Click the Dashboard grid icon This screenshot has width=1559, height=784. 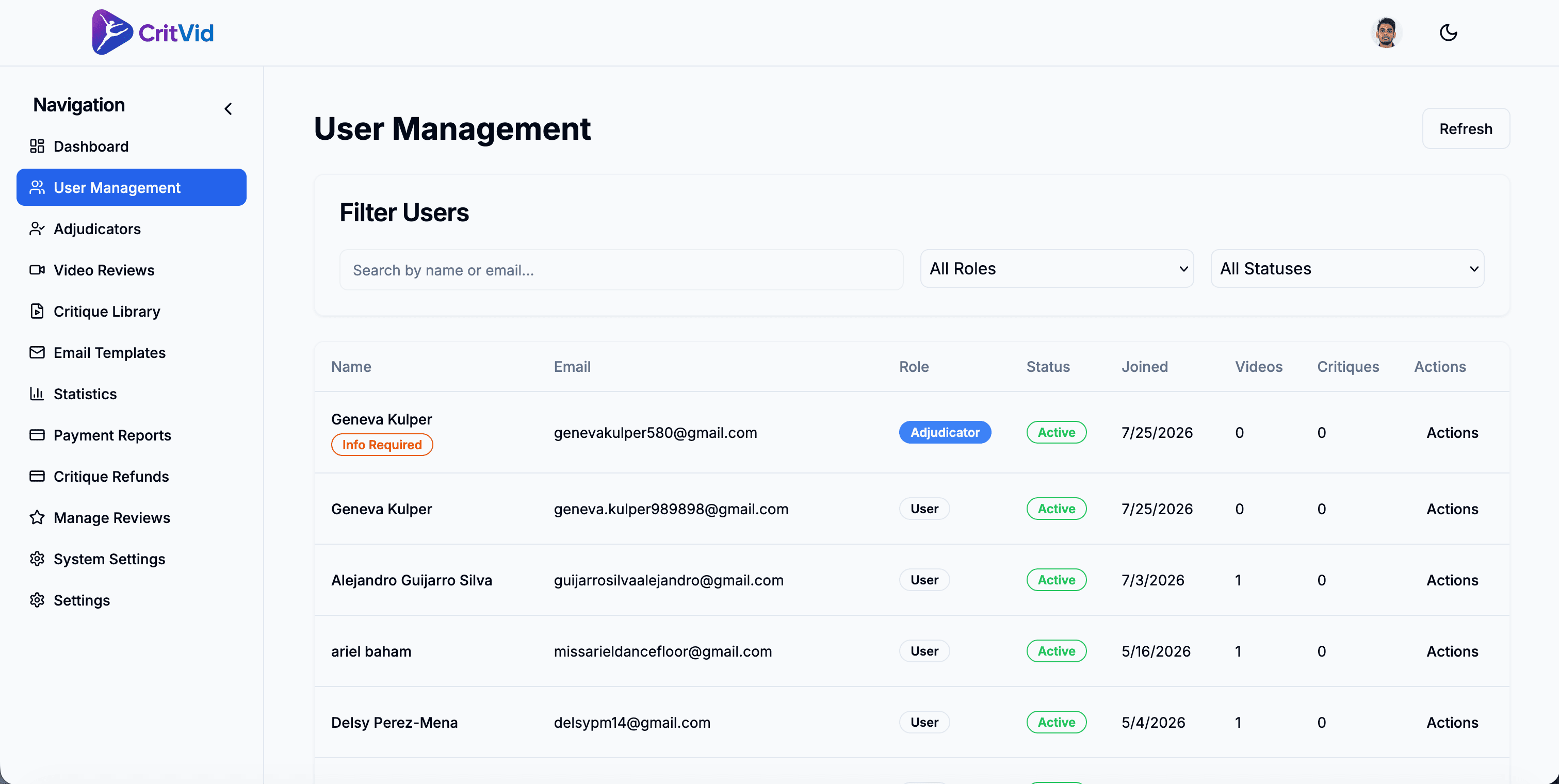tap(37, 146)
